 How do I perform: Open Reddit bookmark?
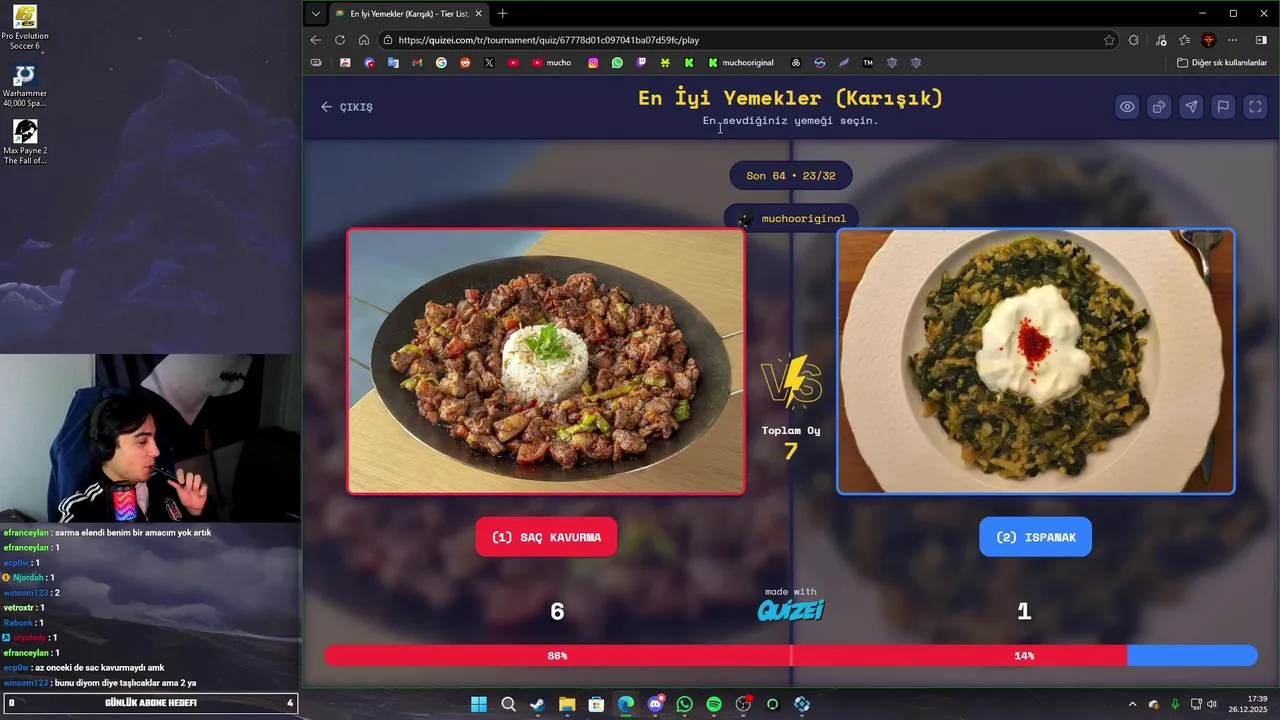point(465,62)
